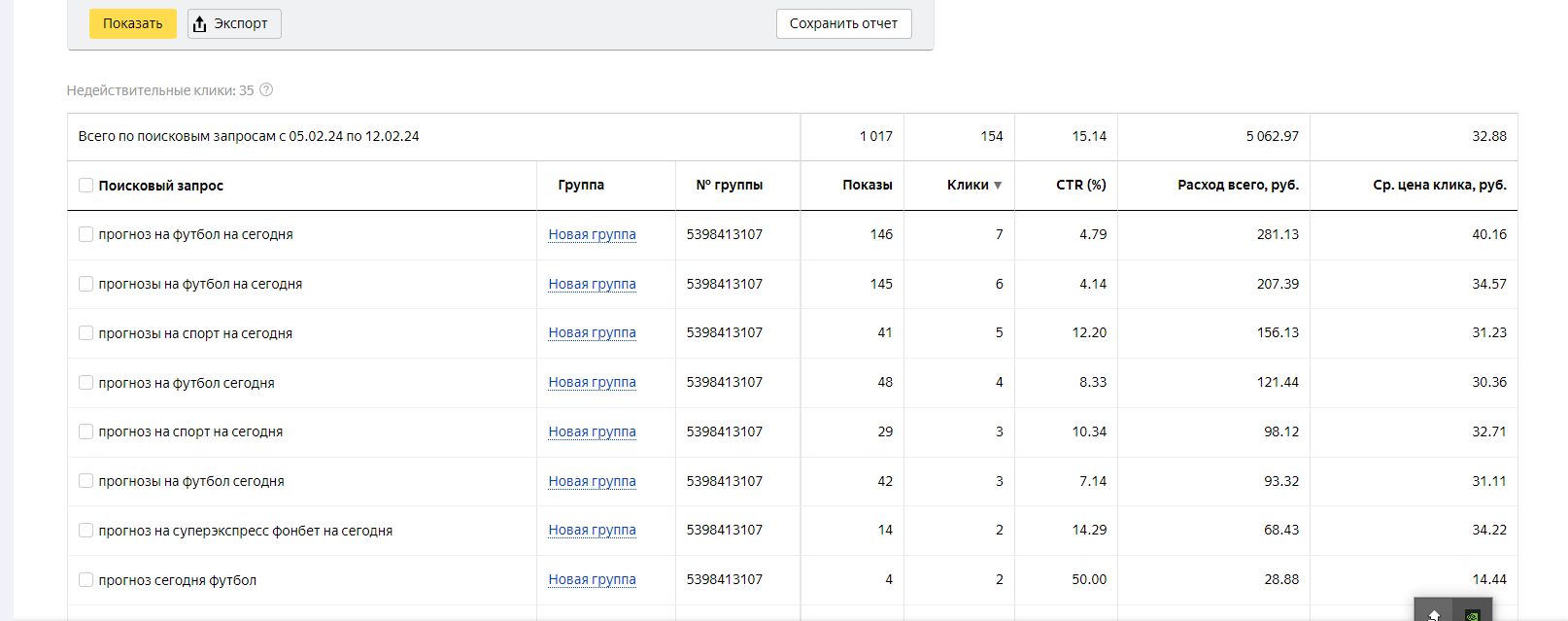Sort the table by Показы column

(867, 185)
